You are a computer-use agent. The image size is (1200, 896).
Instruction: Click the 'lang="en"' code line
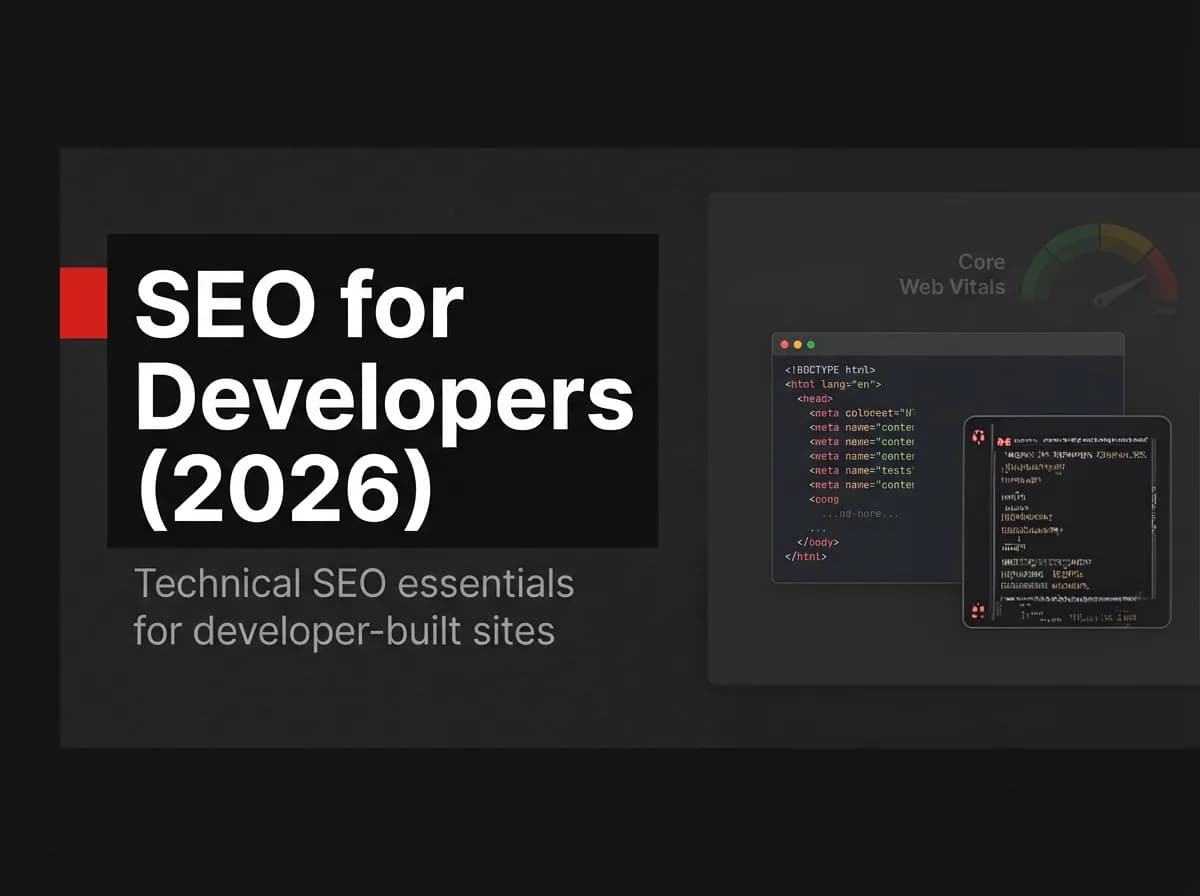[833, 384]
